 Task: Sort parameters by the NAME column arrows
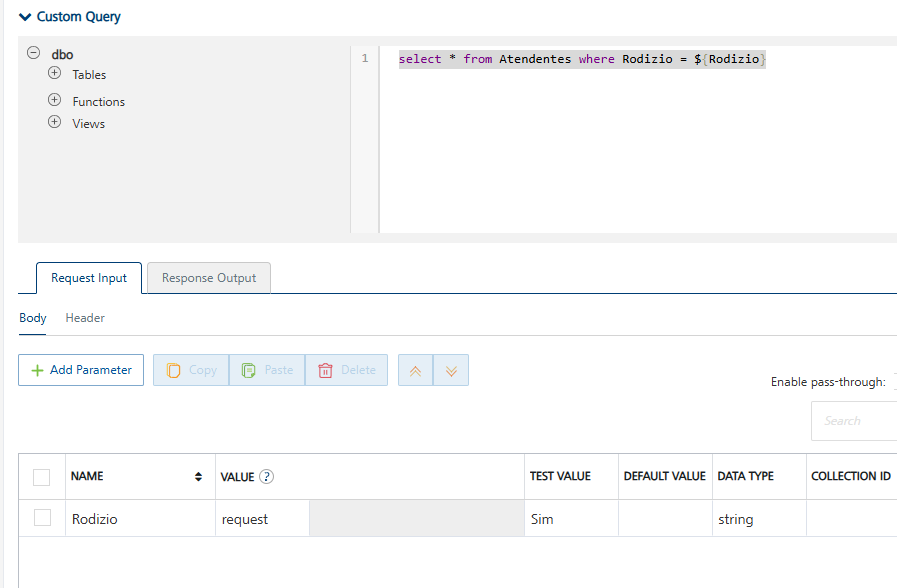point(198,477)
